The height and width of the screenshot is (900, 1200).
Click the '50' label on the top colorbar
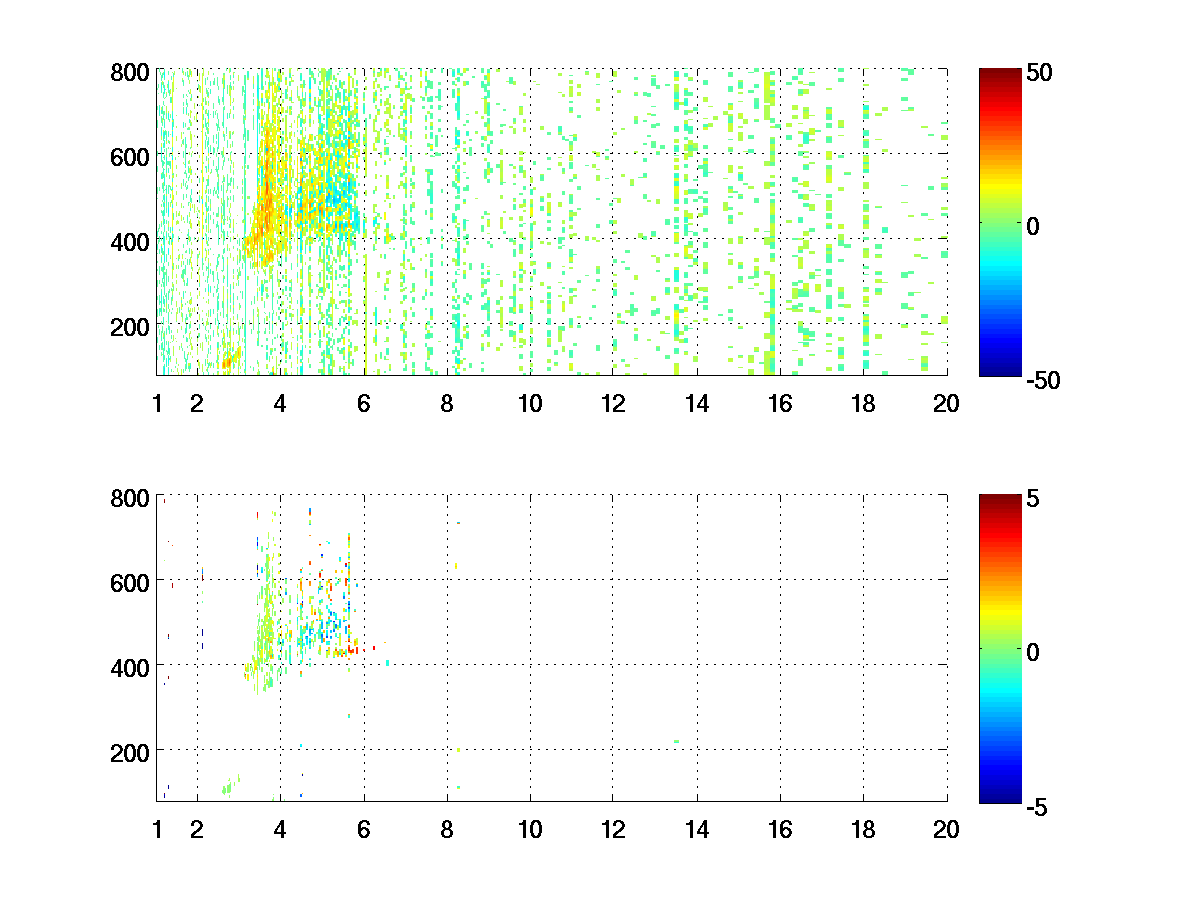click(1037, 74)
